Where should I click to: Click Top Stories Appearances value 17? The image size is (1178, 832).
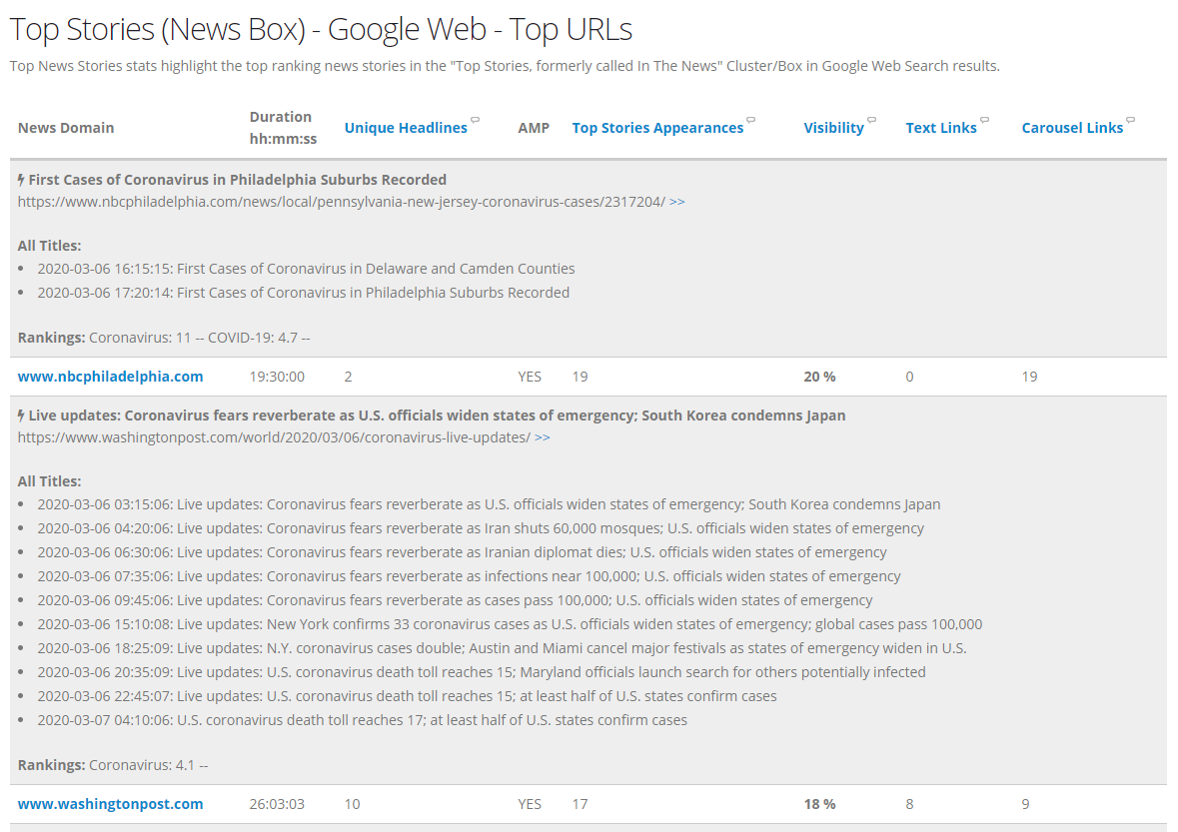[x=580, y=804]
